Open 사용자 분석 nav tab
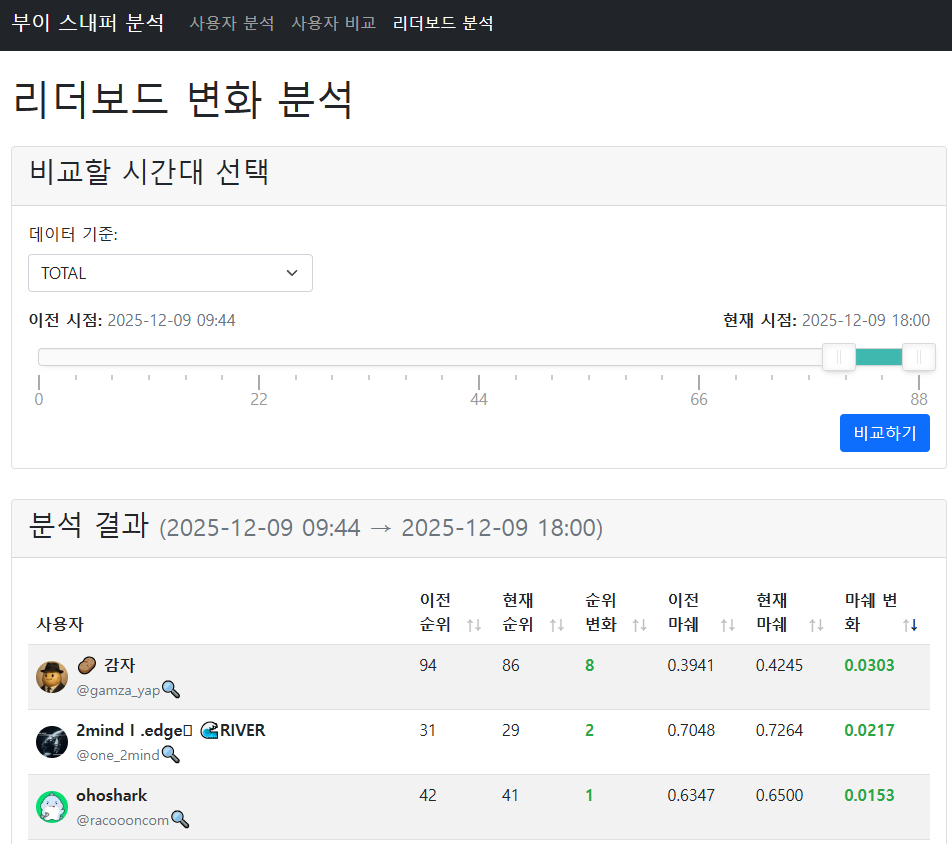This screenshot has width=952, height=844. pyautogui.click(x=232, y=23)
